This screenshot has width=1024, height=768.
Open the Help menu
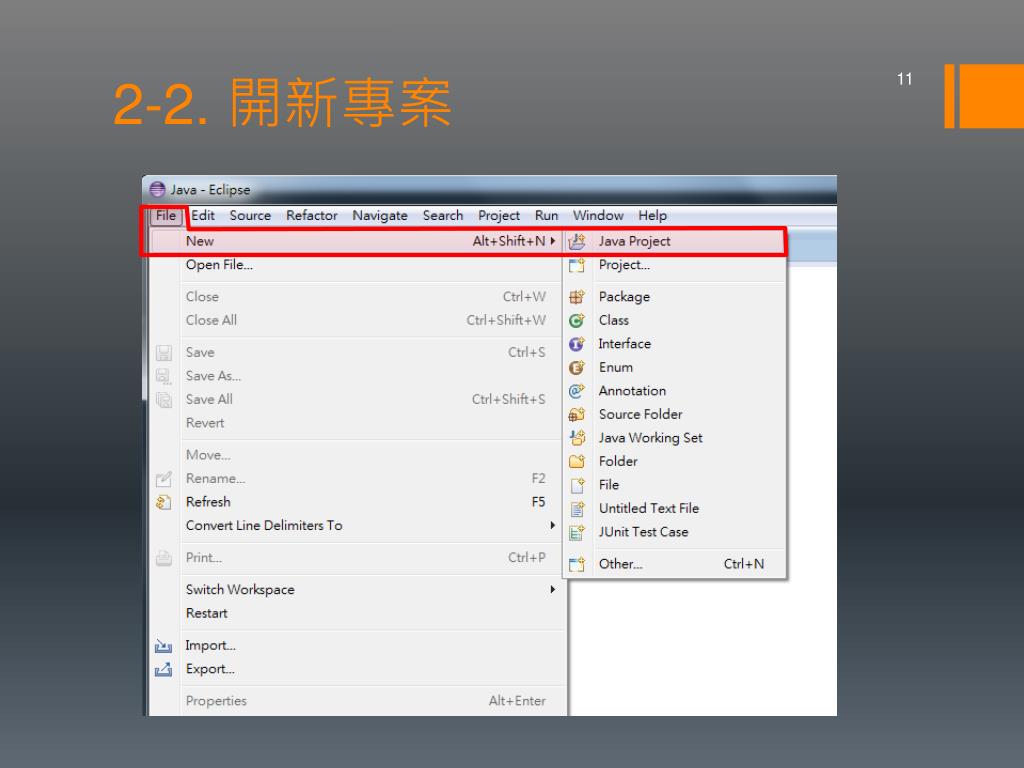coord(652,216)
